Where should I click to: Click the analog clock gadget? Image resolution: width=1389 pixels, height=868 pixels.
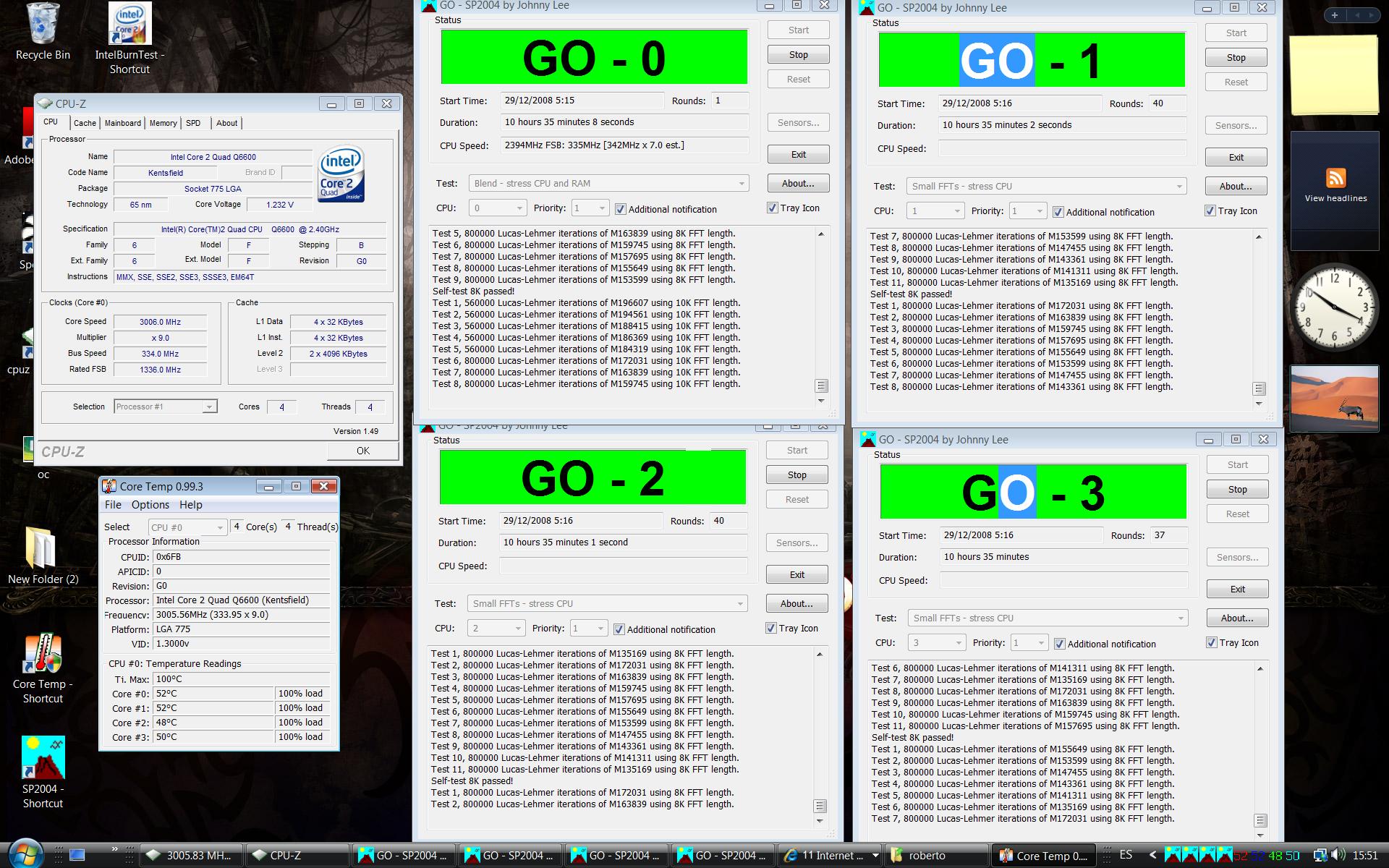tap(1335, 307)
